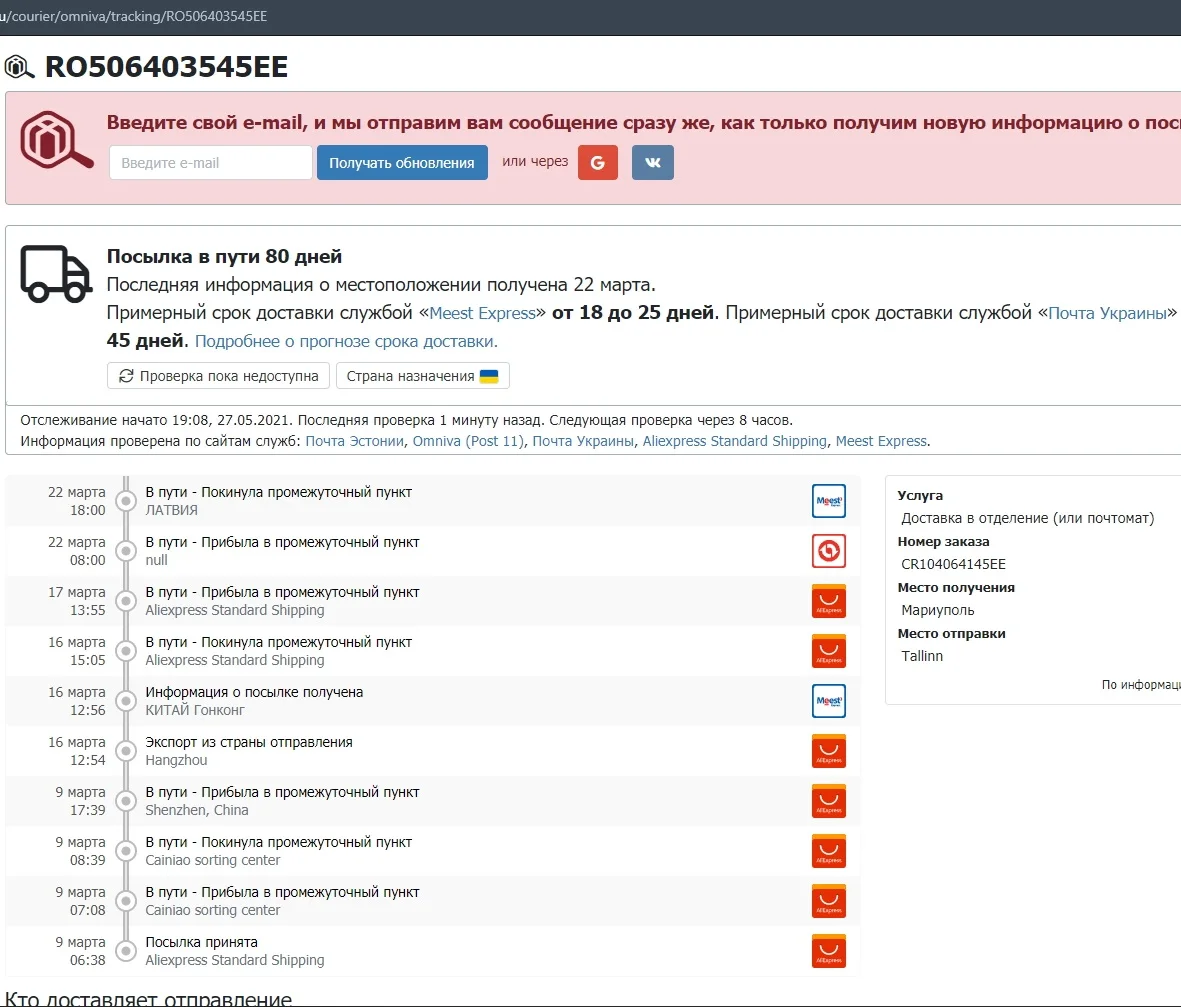1181x1007 pixels.
Task: Open the Почта Украины delivery estimate link
Action: 1107,313
